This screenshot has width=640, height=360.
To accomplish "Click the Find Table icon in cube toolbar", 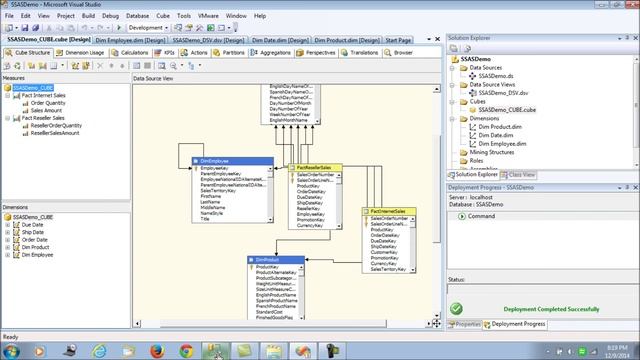I will (162, 66).
